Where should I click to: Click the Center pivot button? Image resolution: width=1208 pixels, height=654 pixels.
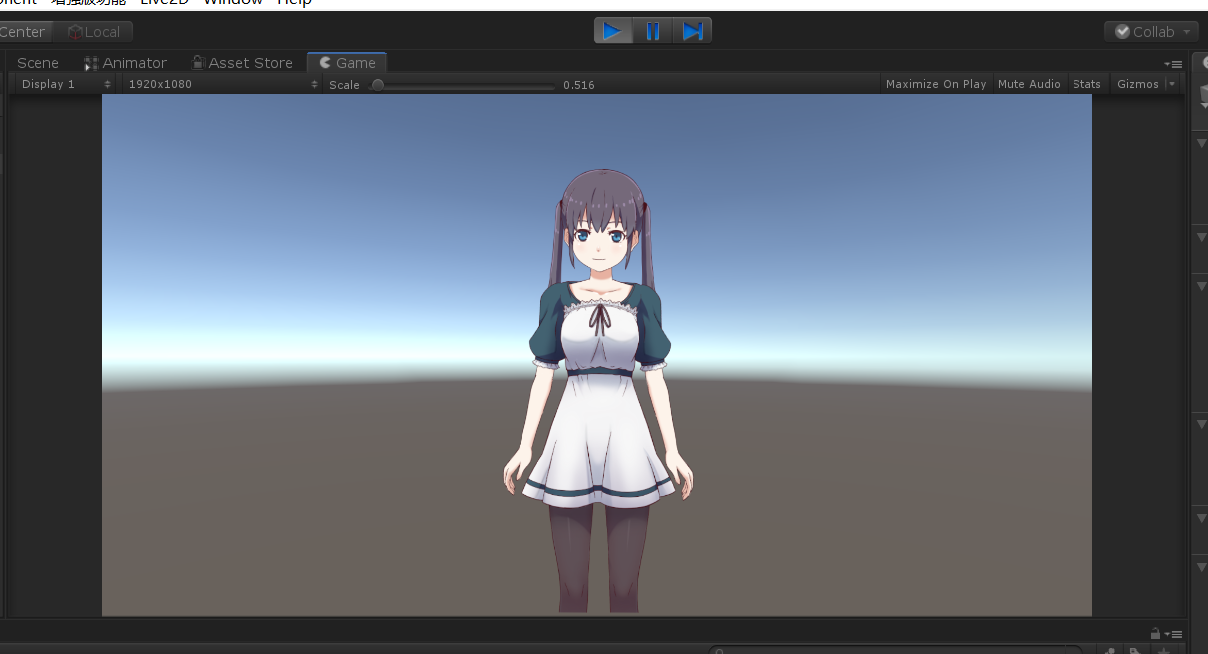pos(20,31)
